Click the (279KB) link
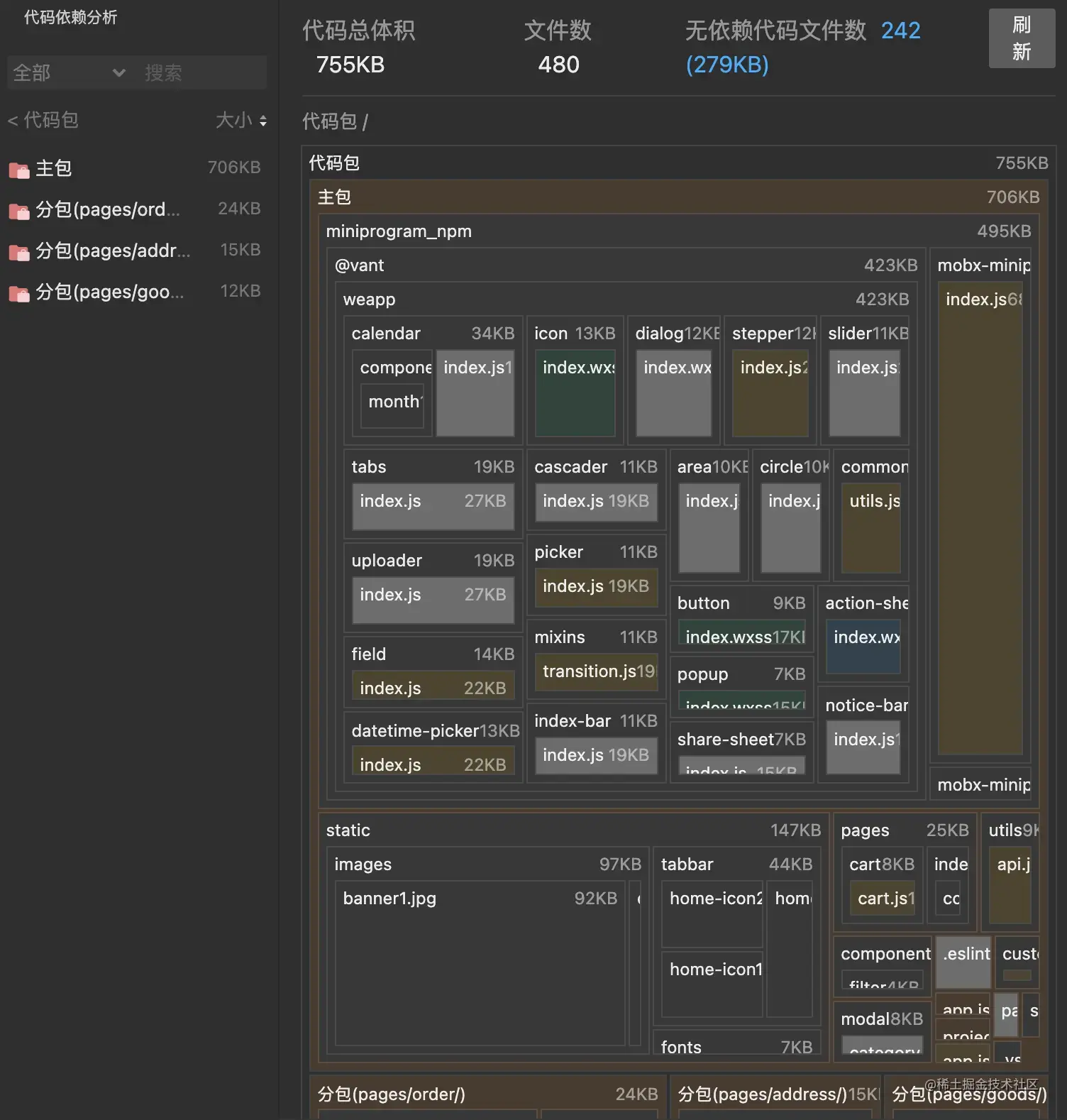This screenshot has height=1120, width=1067. [x=727, y=65]
